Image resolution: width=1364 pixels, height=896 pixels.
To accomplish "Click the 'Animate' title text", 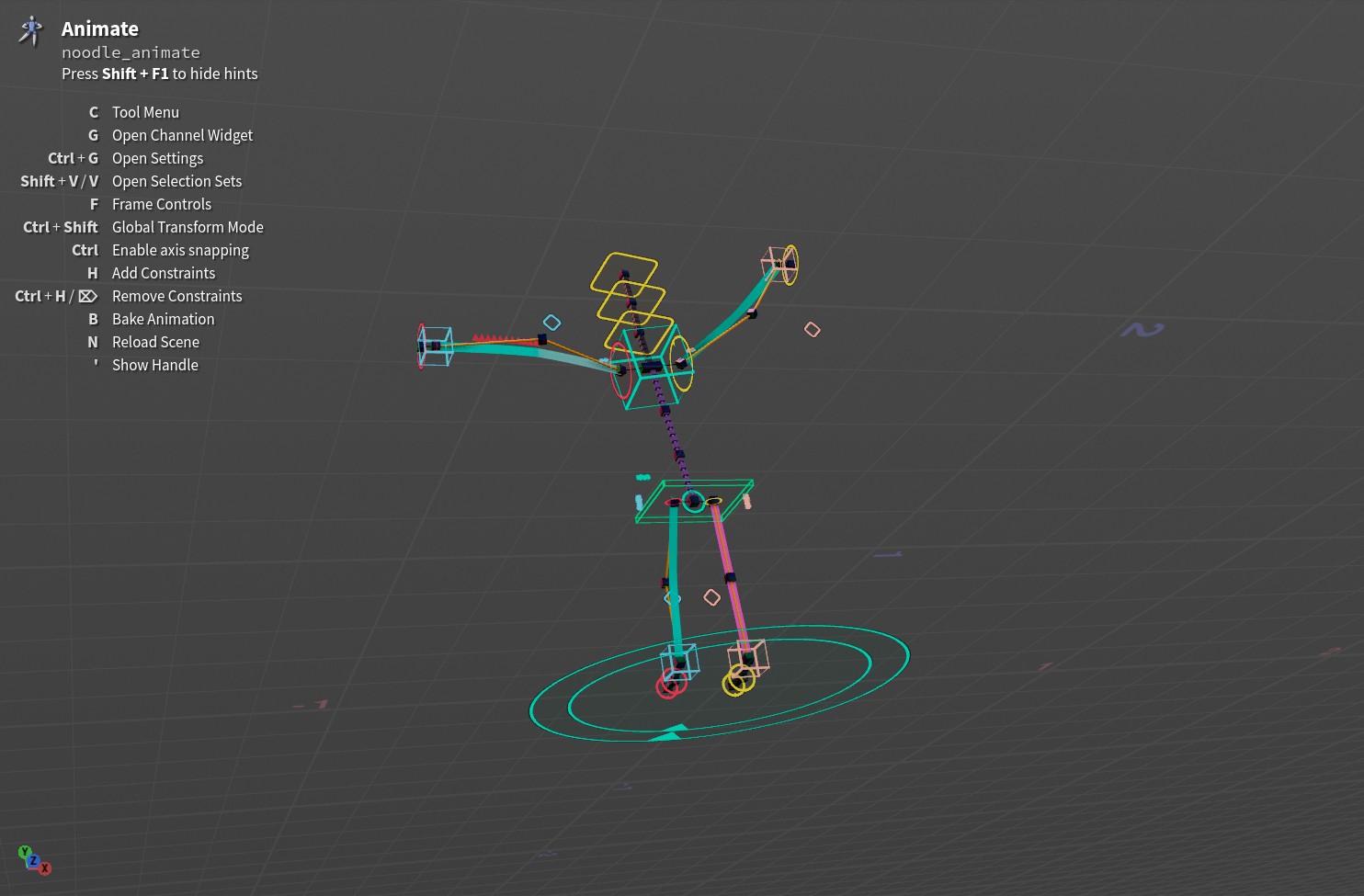I will pos(100,29).
